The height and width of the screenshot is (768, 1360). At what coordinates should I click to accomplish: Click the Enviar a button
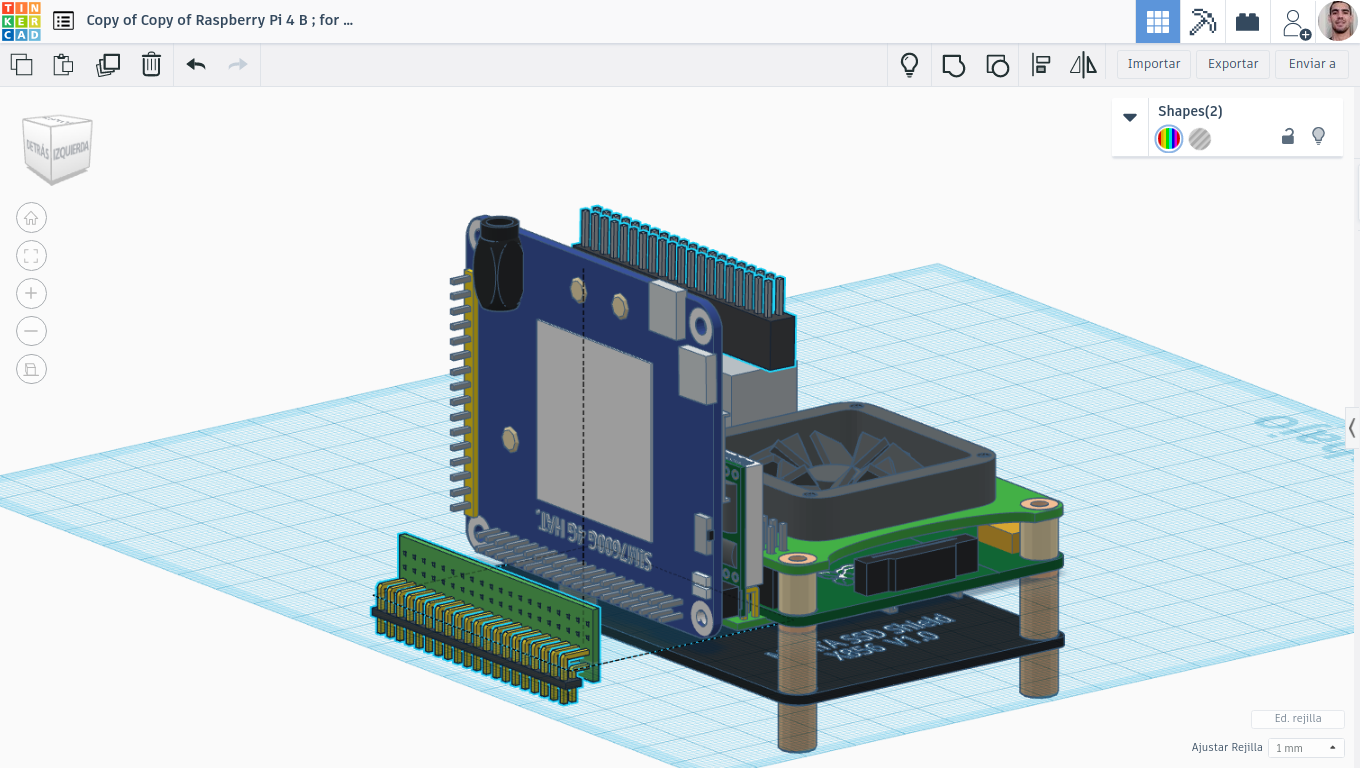click(x=1312, y=64)
